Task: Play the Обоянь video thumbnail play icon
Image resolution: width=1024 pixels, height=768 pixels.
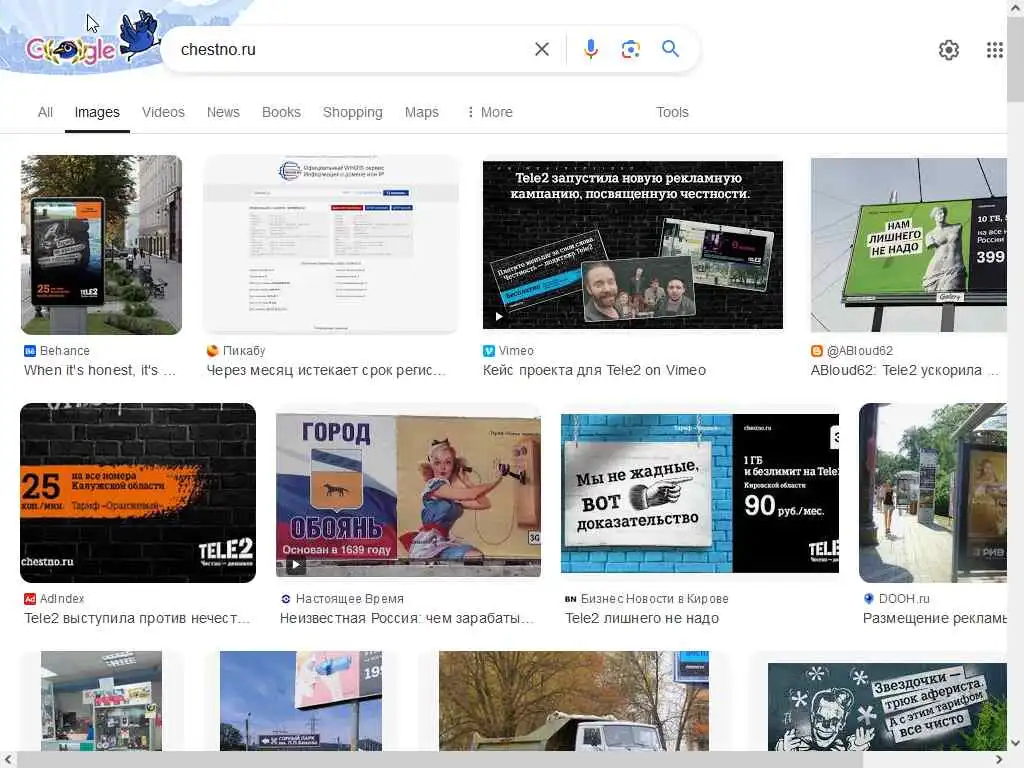Action: (295, 565)
